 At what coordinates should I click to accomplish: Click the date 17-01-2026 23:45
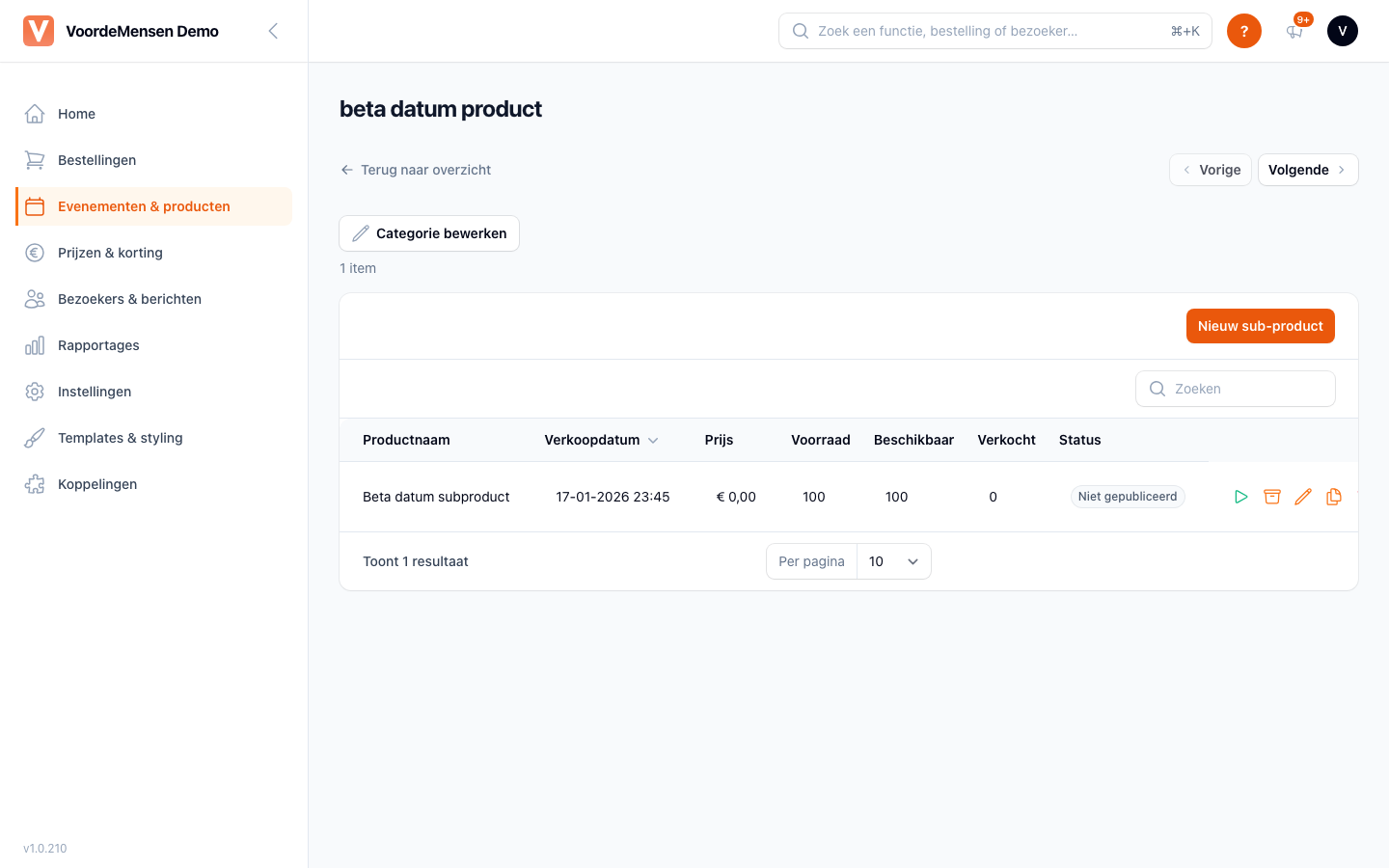[x=613, y=497]
